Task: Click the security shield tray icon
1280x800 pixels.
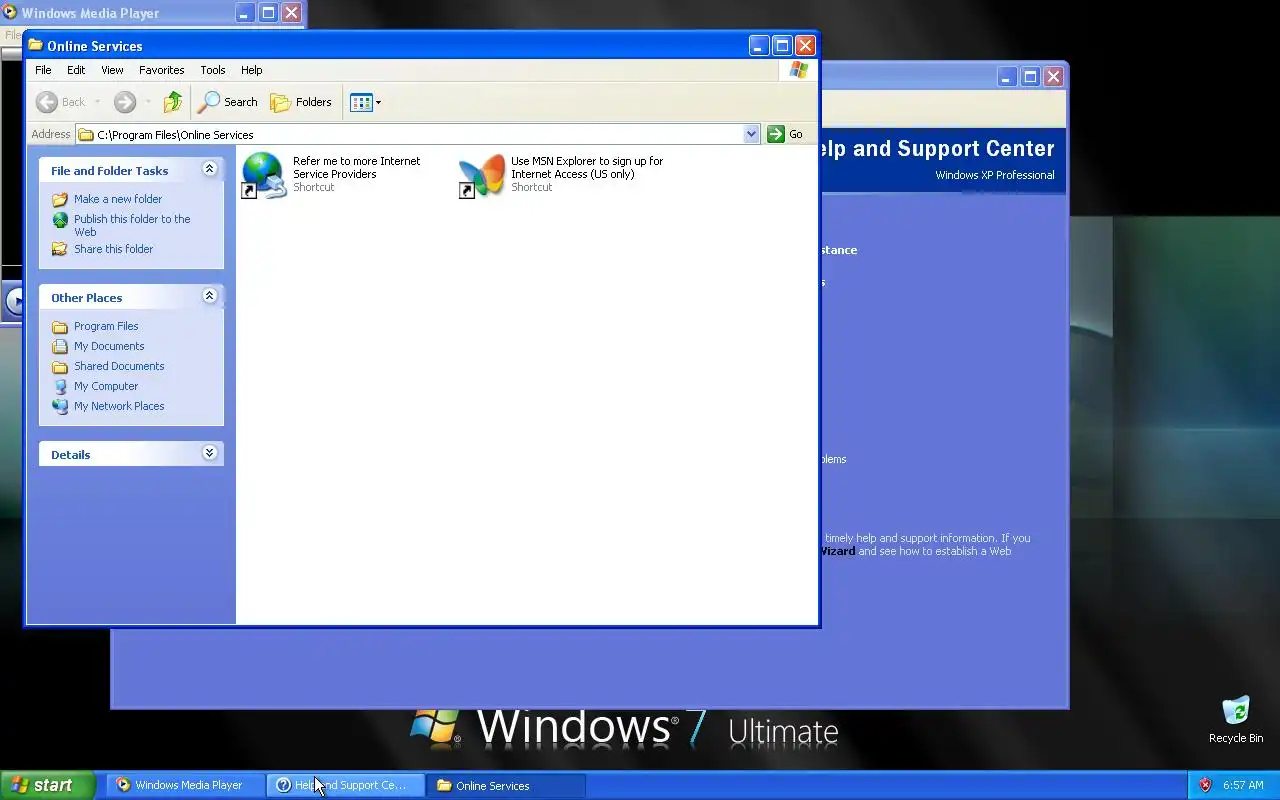Action: 1205,785
